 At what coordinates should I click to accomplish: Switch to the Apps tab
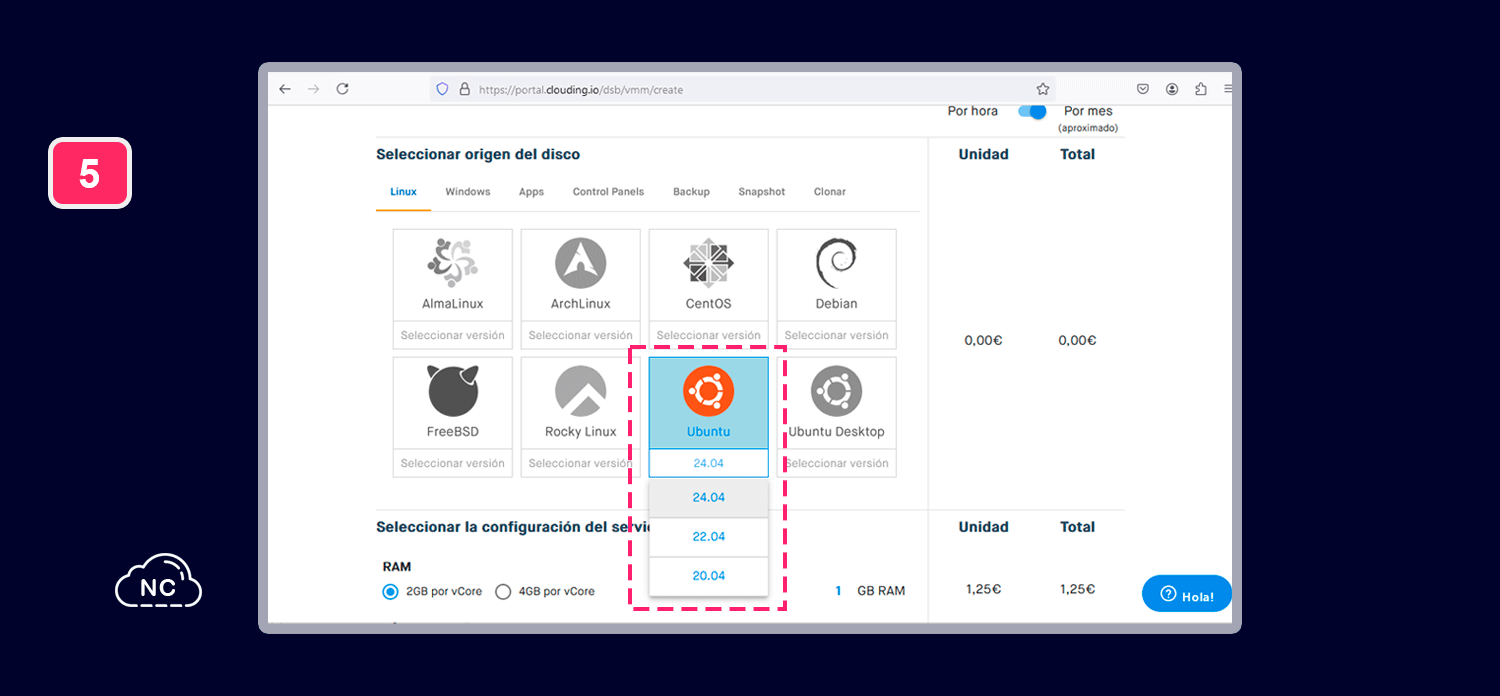(531, 191)
